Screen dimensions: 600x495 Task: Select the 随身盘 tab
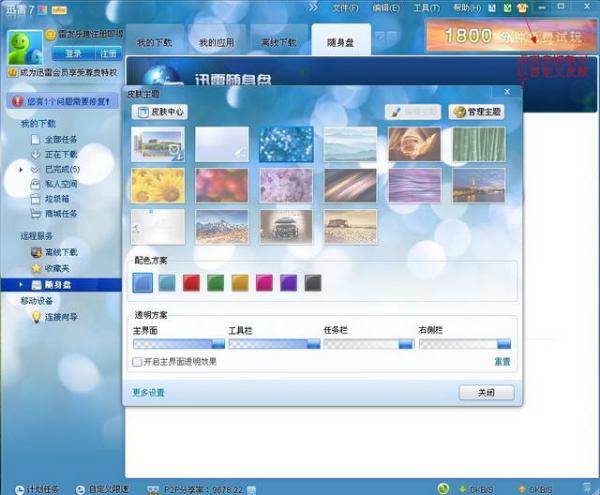pos(341,41)
